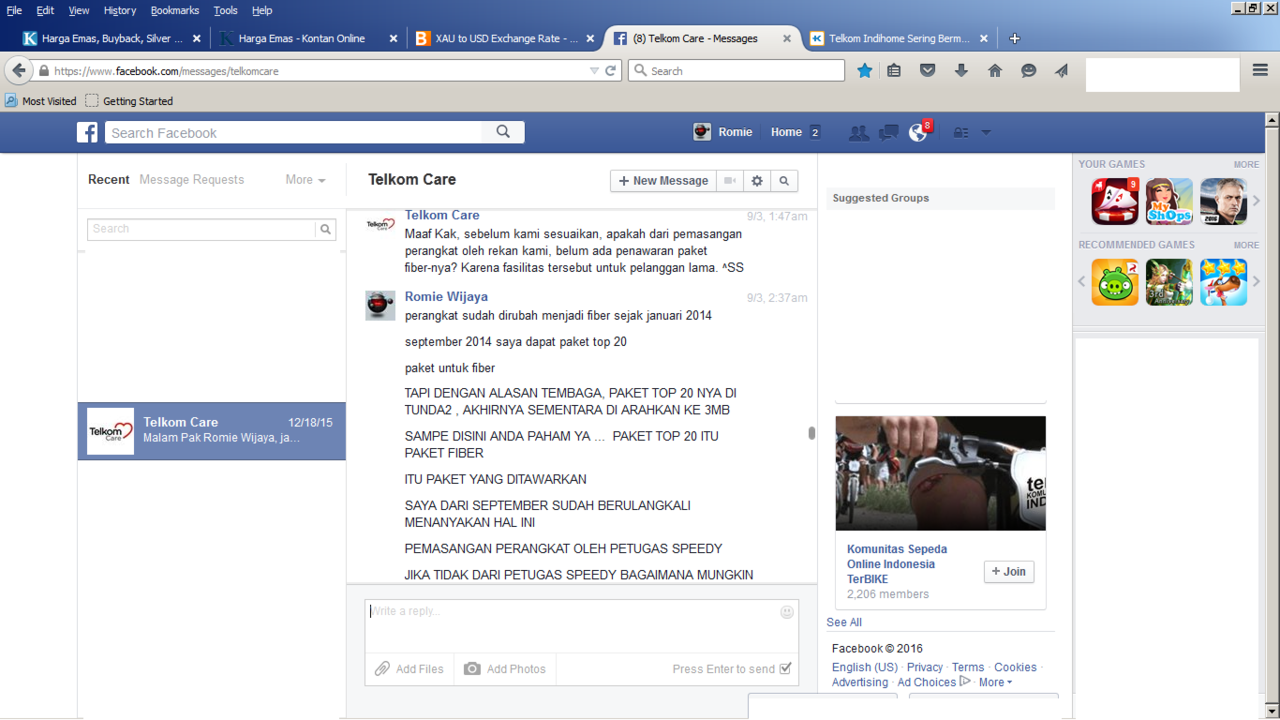Go back to previous page
This screenshot has width=1280, height=720.
pos(18,71)
